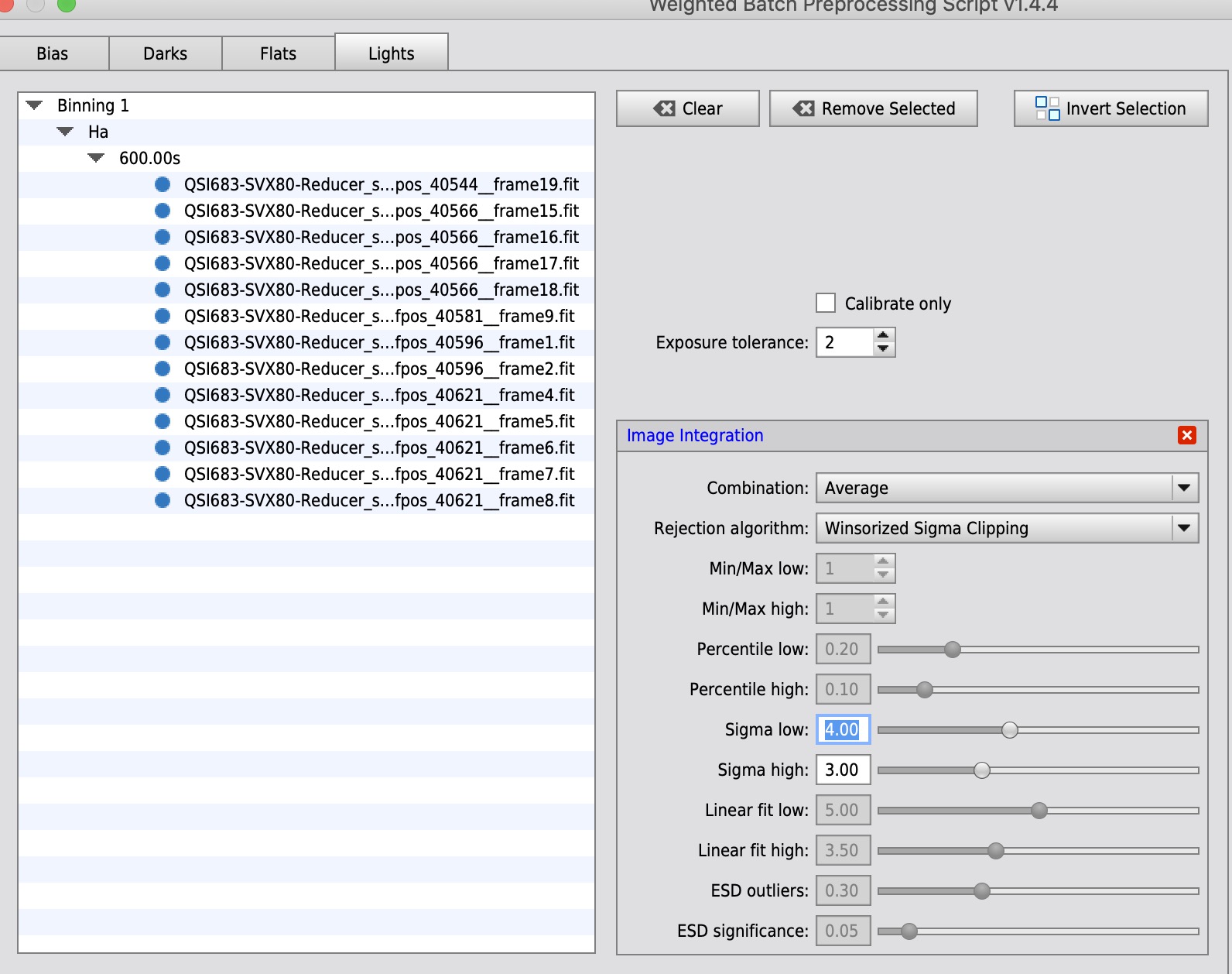Decrease Exposure tolerance with down arrow
This screenshot has height=974, width=1232.
pos(883,349)
